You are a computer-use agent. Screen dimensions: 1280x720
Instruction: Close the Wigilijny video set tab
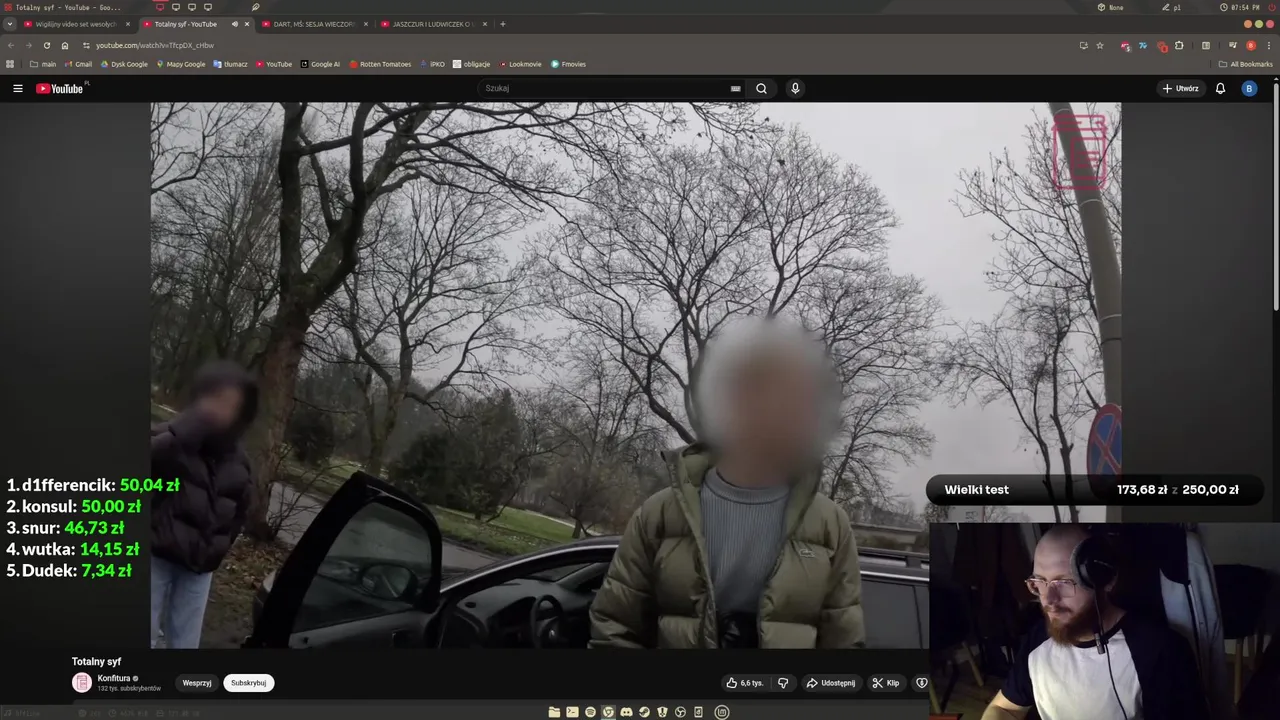point(127,24)
